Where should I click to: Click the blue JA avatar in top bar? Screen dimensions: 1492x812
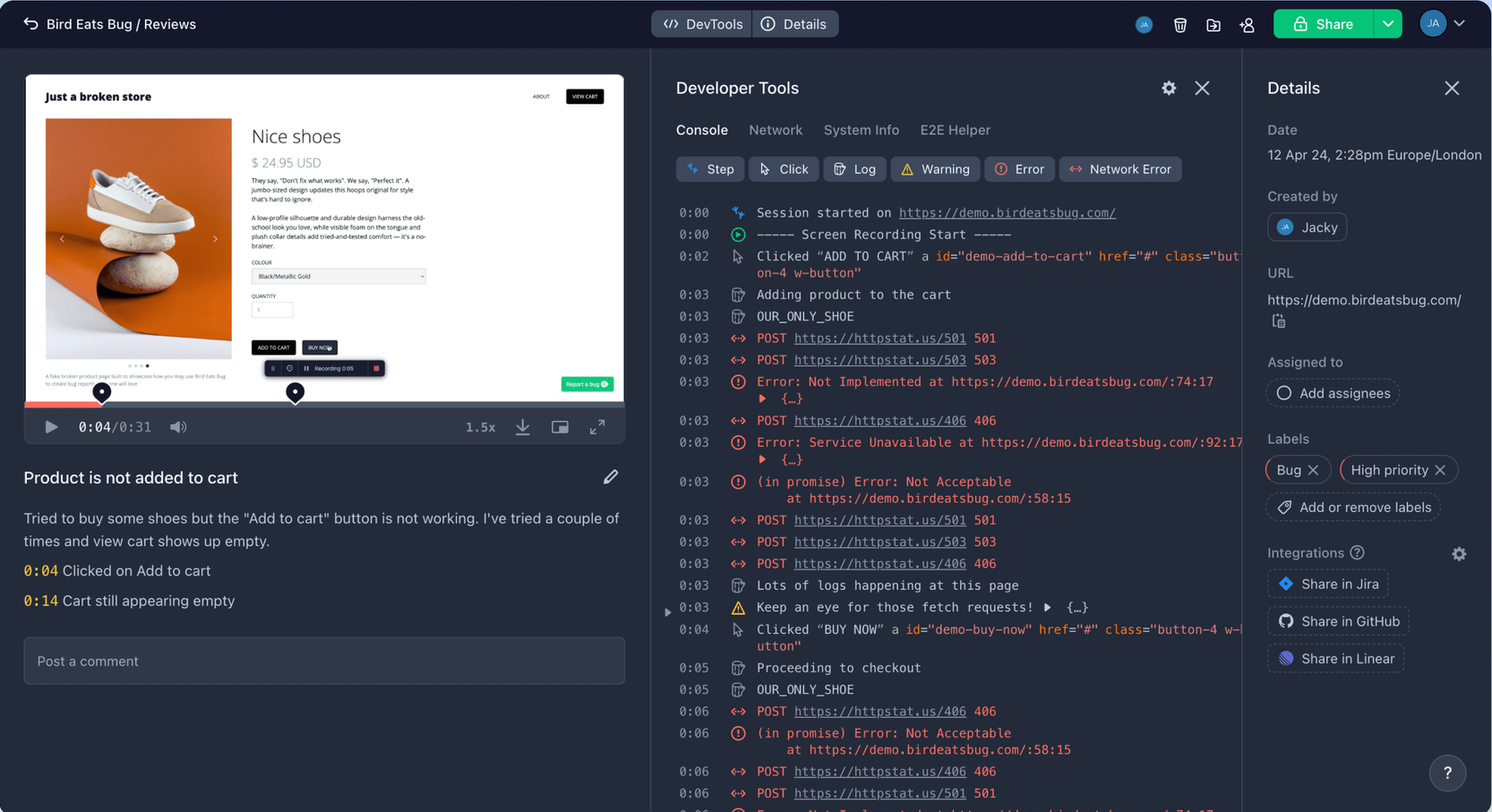pos(1144,25)
